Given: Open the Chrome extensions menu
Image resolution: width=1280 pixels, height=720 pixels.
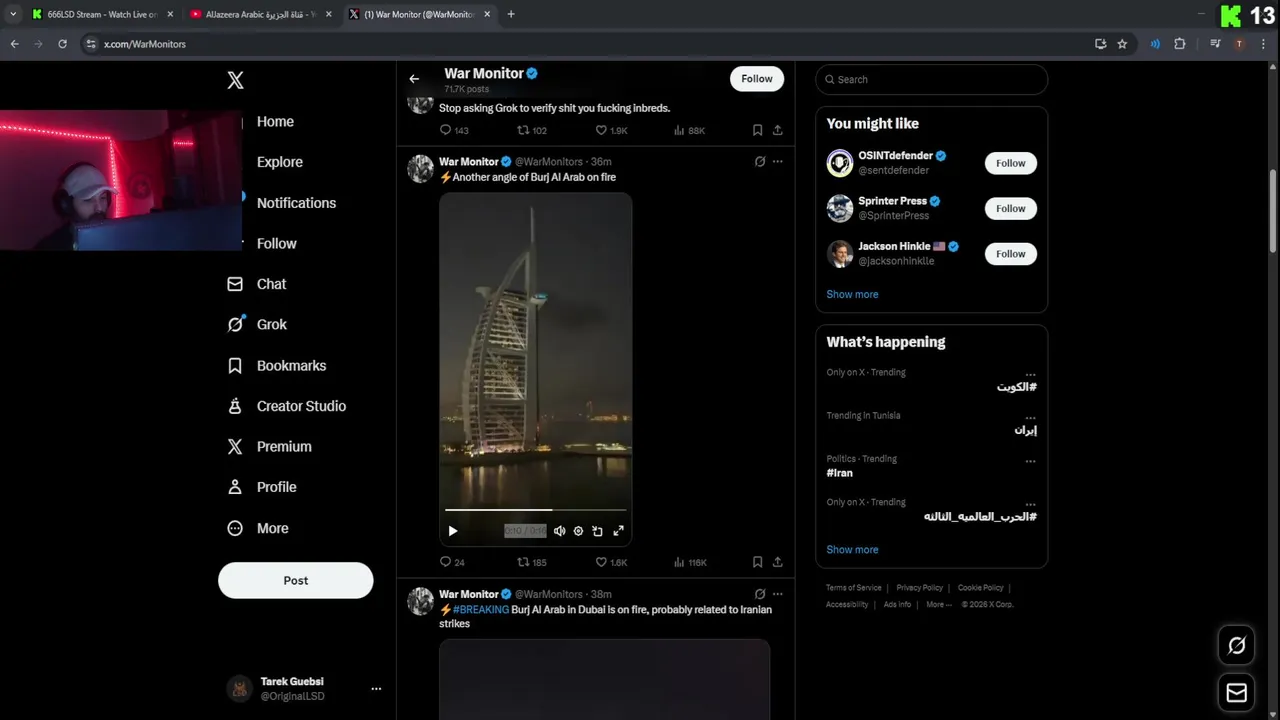Looking at the screenshot, I should click(1180, 44).
